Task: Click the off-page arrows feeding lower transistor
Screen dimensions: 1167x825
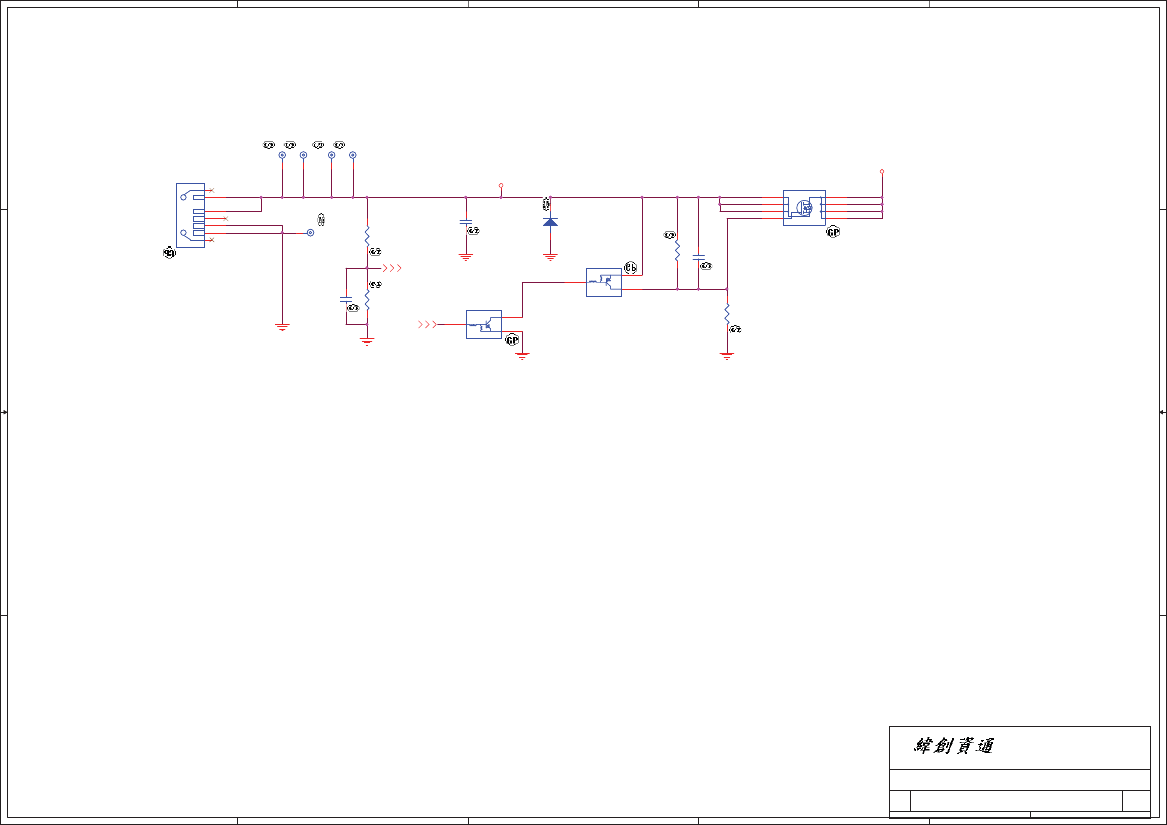Action: pyautogui.click(x=428, y=325)
